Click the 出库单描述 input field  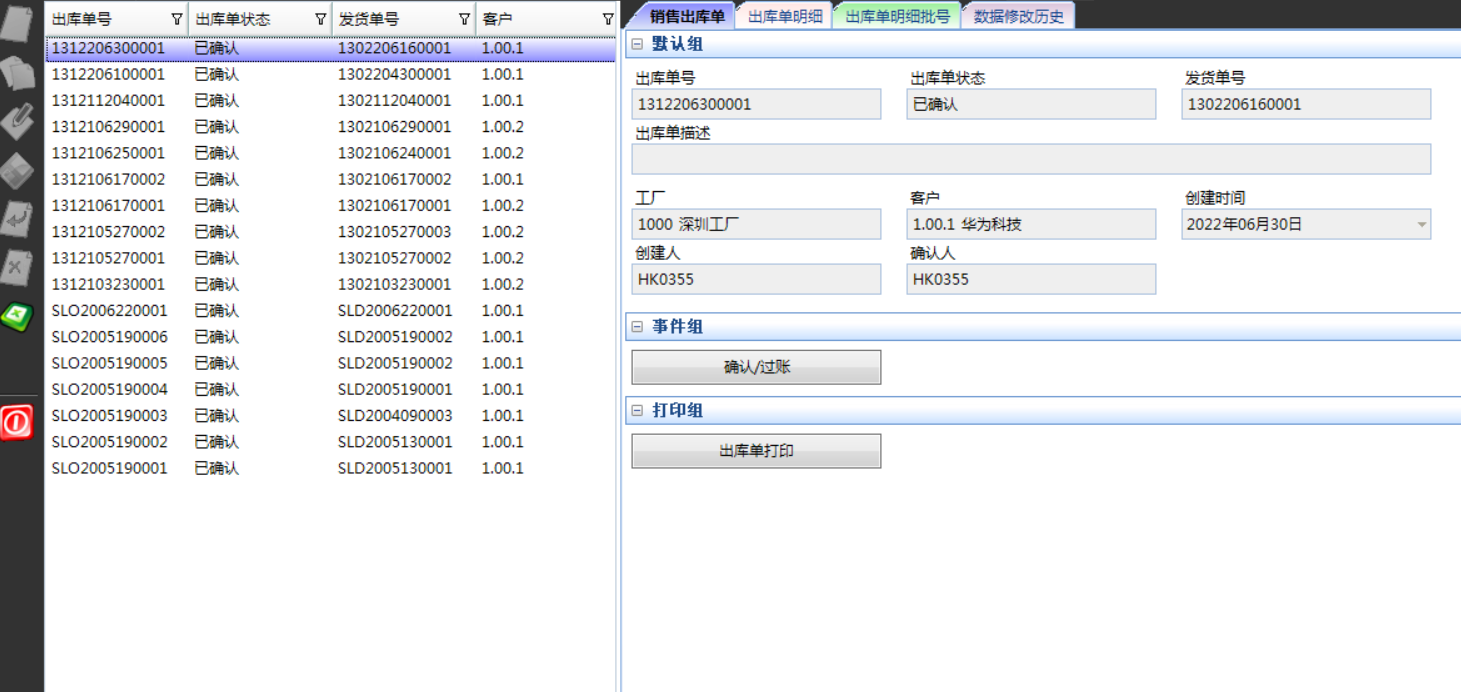[1031, 159]
